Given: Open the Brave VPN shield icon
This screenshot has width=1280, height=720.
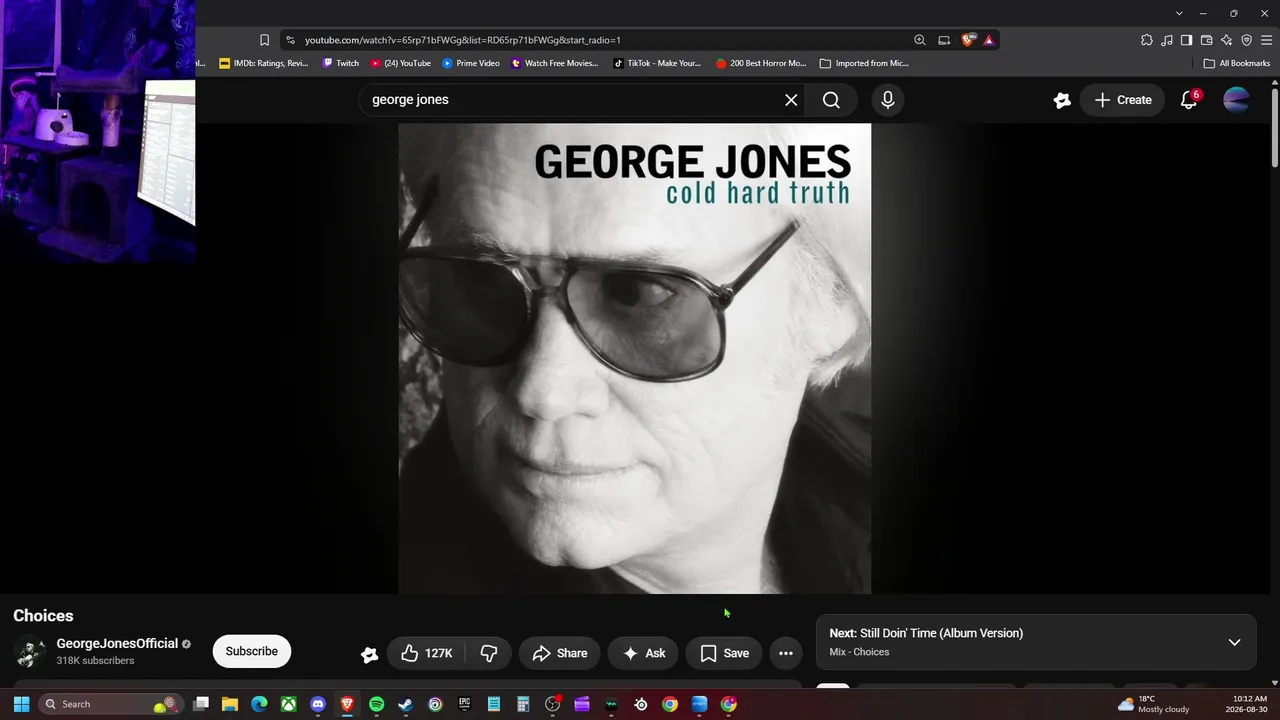Looking at the screenshot, I should click(1247, 40).
